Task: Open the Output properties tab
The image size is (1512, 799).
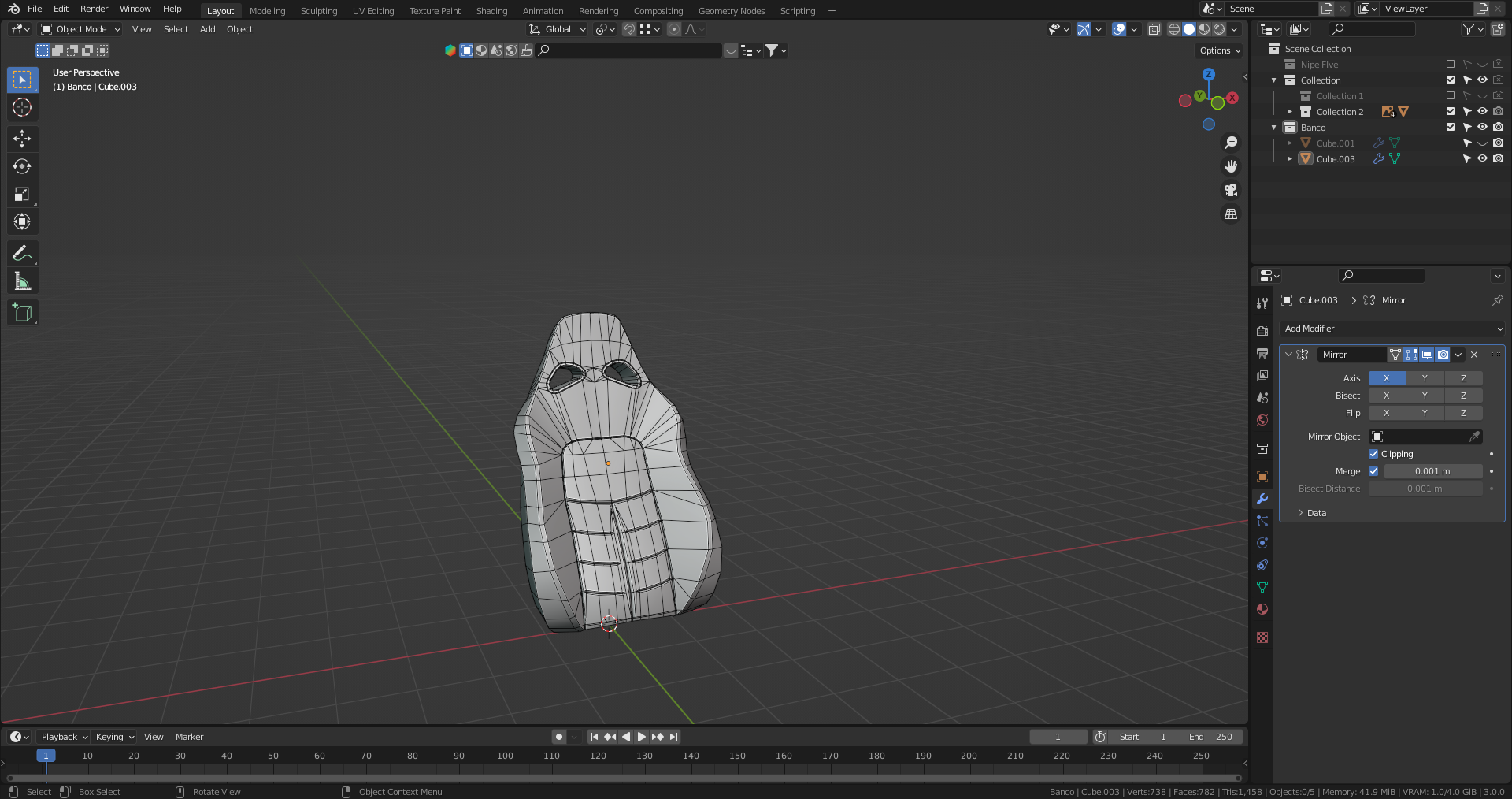Action: click(1262, 354)
